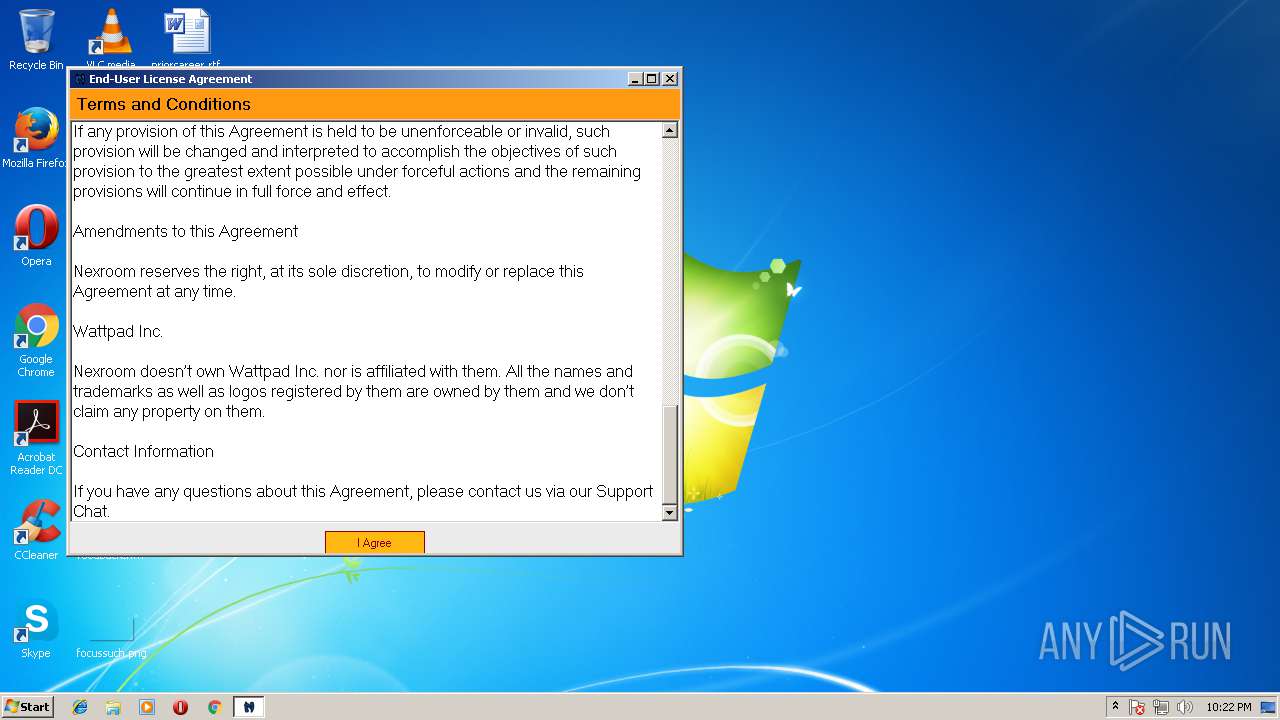Image resolution: width=1280 pixels, height=720 pixels.
Task: Click the I Agree button
Action: pyautogui.click(x=375, y=542)
